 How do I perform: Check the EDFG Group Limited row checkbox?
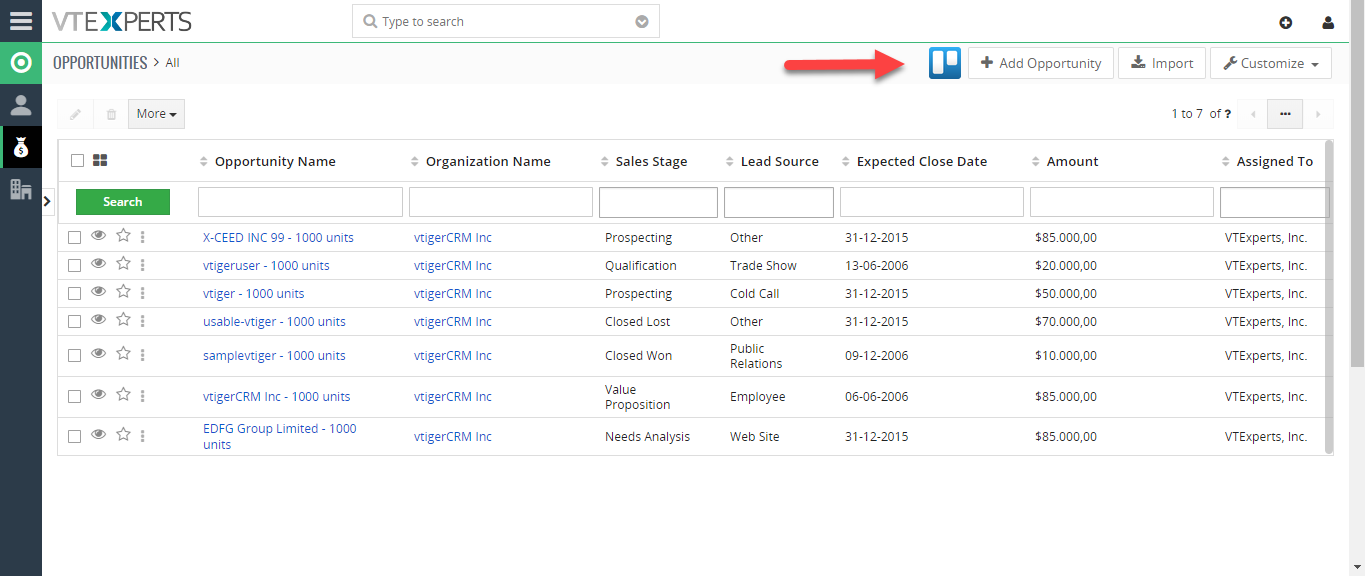click(74, 437)
